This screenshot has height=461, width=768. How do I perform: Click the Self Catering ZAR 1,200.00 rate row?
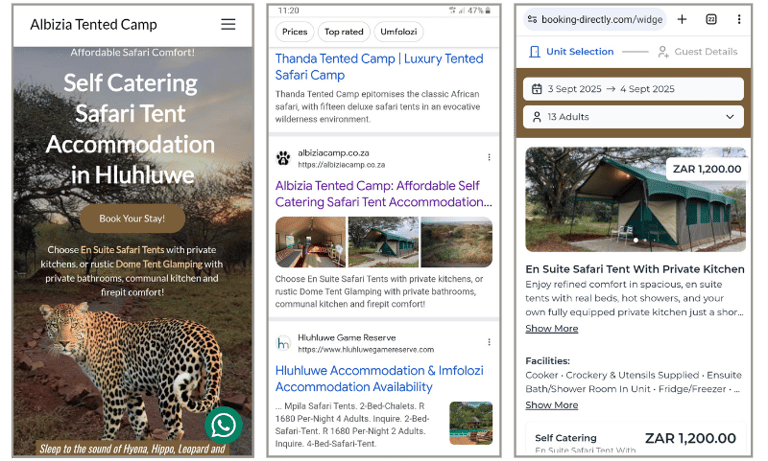pos(635,439)
